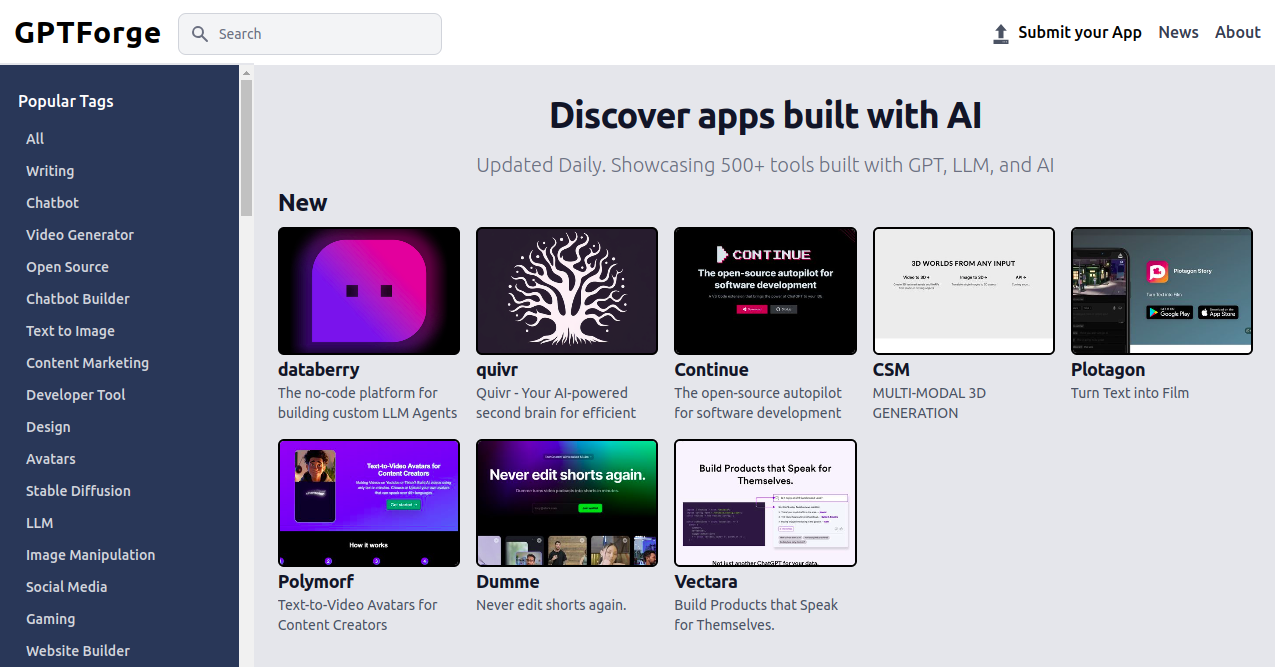The height and width of the screenshot is (667, 1275).
Task: Filter by the LLM tag
Action: [x=40, y=523]
